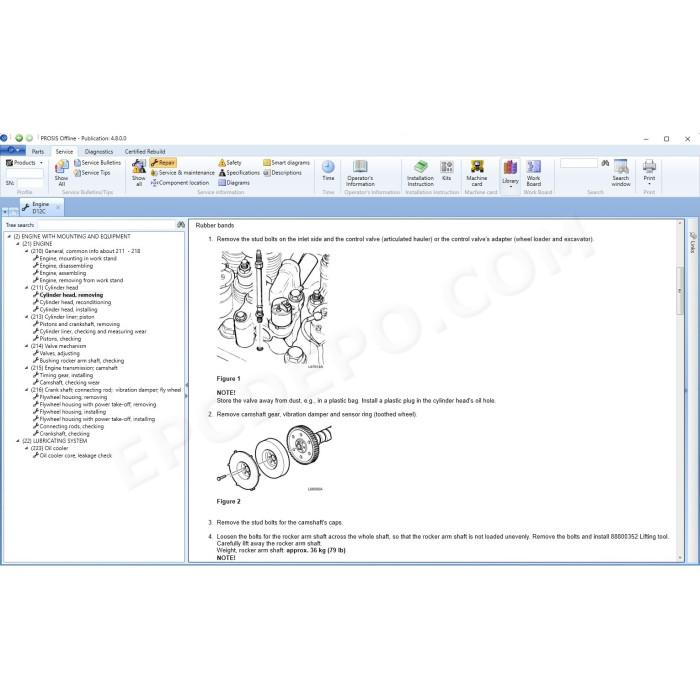
Task: Open Diagrams
Action: (x=234, y=183)
